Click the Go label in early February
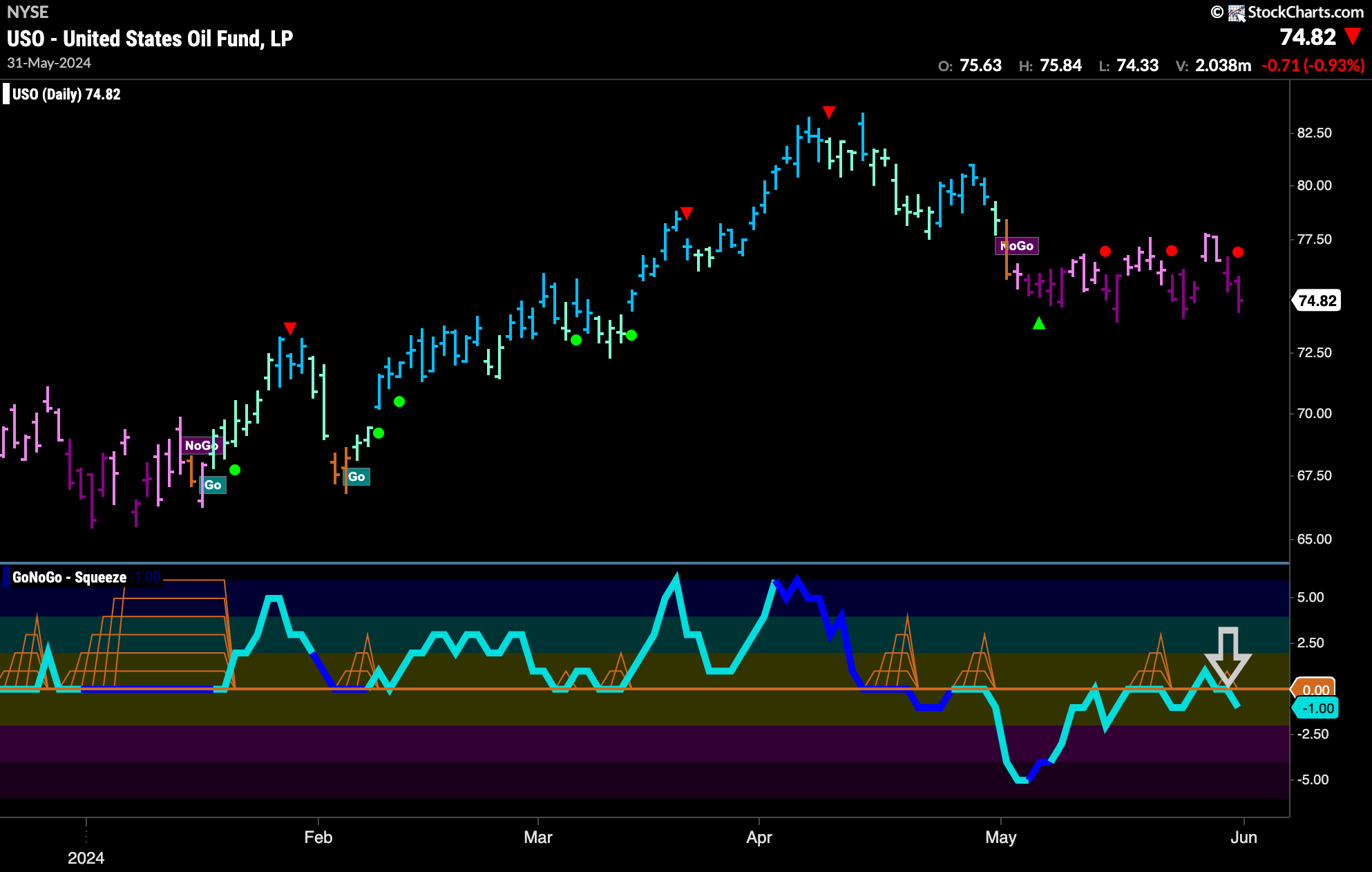Viewport: 1372px width, 872px height. (356, 477)
